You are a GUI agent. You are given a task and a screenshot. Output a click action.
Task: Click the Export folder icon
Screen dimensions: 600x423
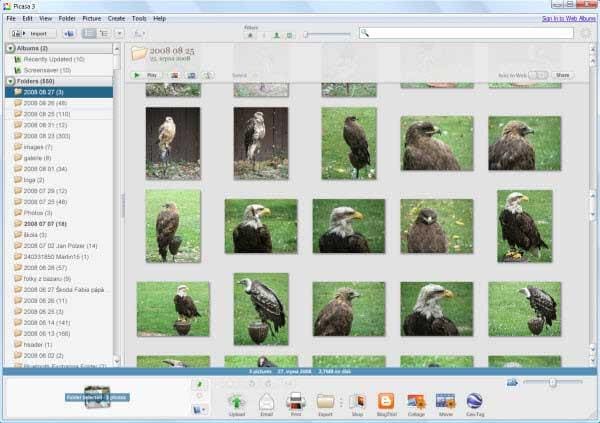pyautogui.click(x=325, y=404)
